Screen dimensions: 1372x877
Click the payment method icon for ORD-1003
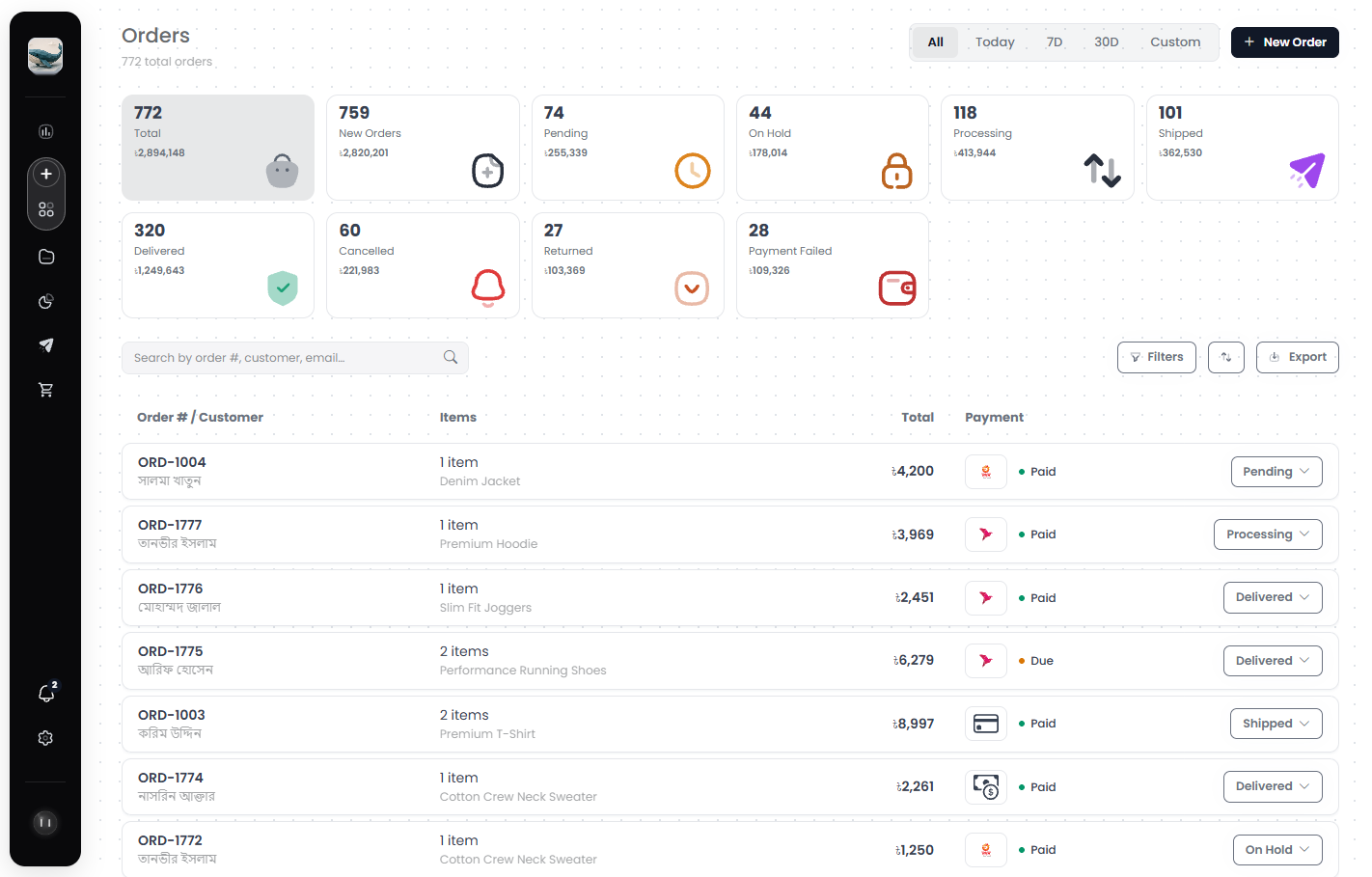(986, 724)
